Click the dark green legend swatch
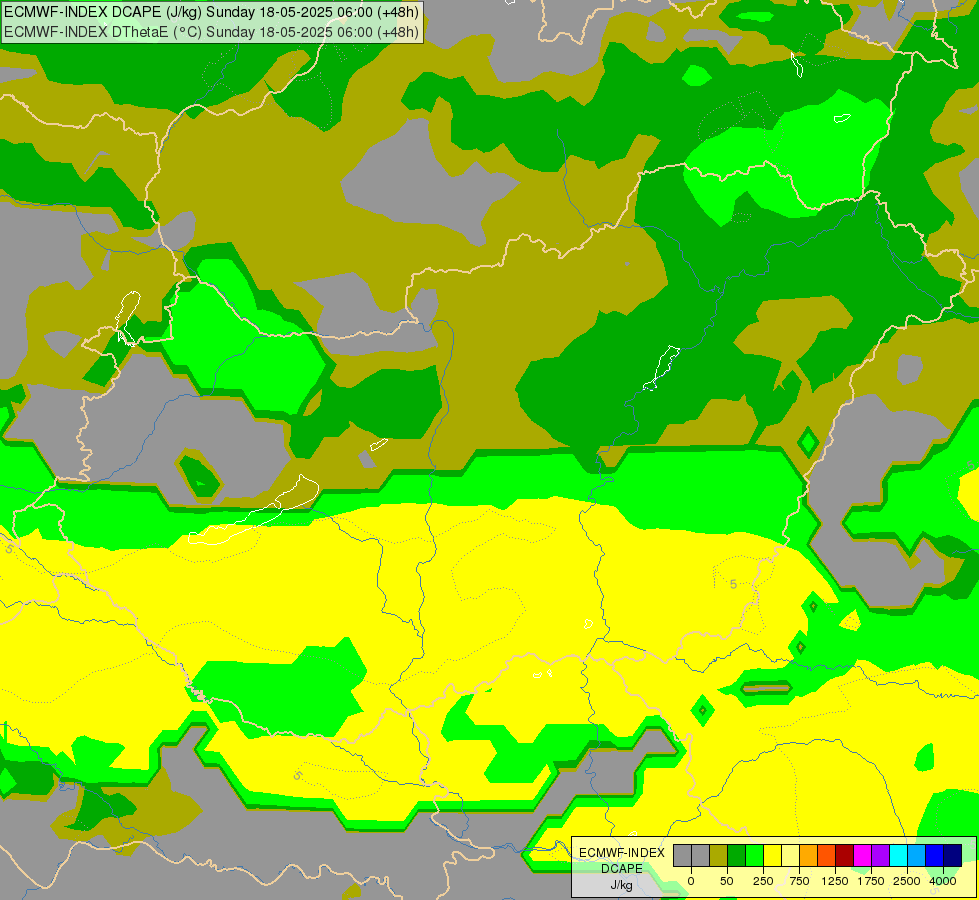The height and width of the screenshot is (900, 979). pyautogui.click(x=737, y=855)
